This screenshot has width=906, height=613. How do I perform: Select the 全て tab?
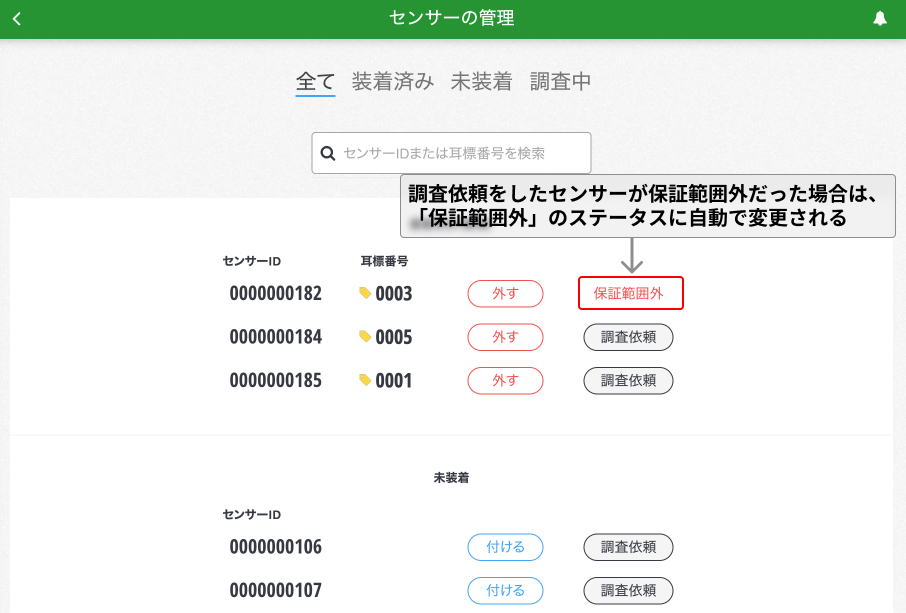click(x=315, y=82)
